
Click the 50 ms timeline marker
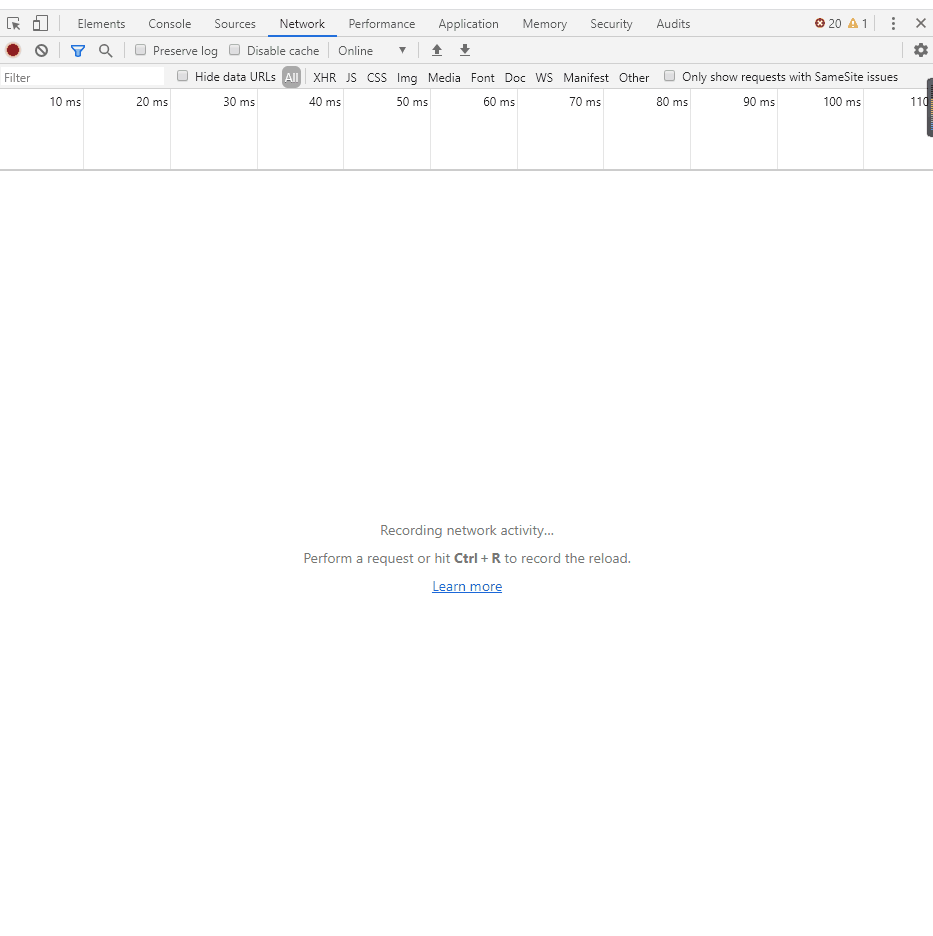click(412, 101)
